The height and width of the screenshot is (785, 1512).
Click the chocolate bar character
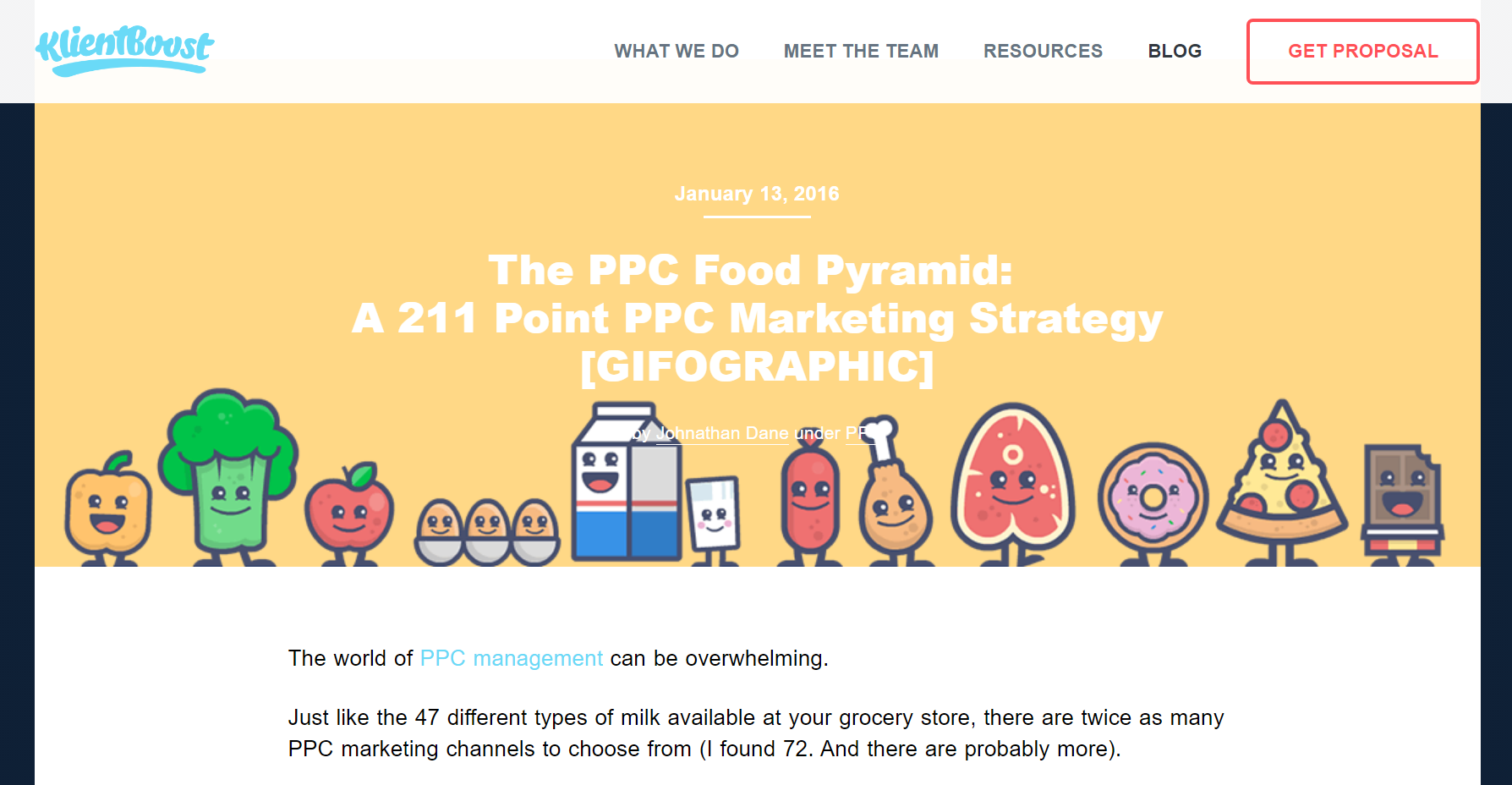click(1402, 505)
